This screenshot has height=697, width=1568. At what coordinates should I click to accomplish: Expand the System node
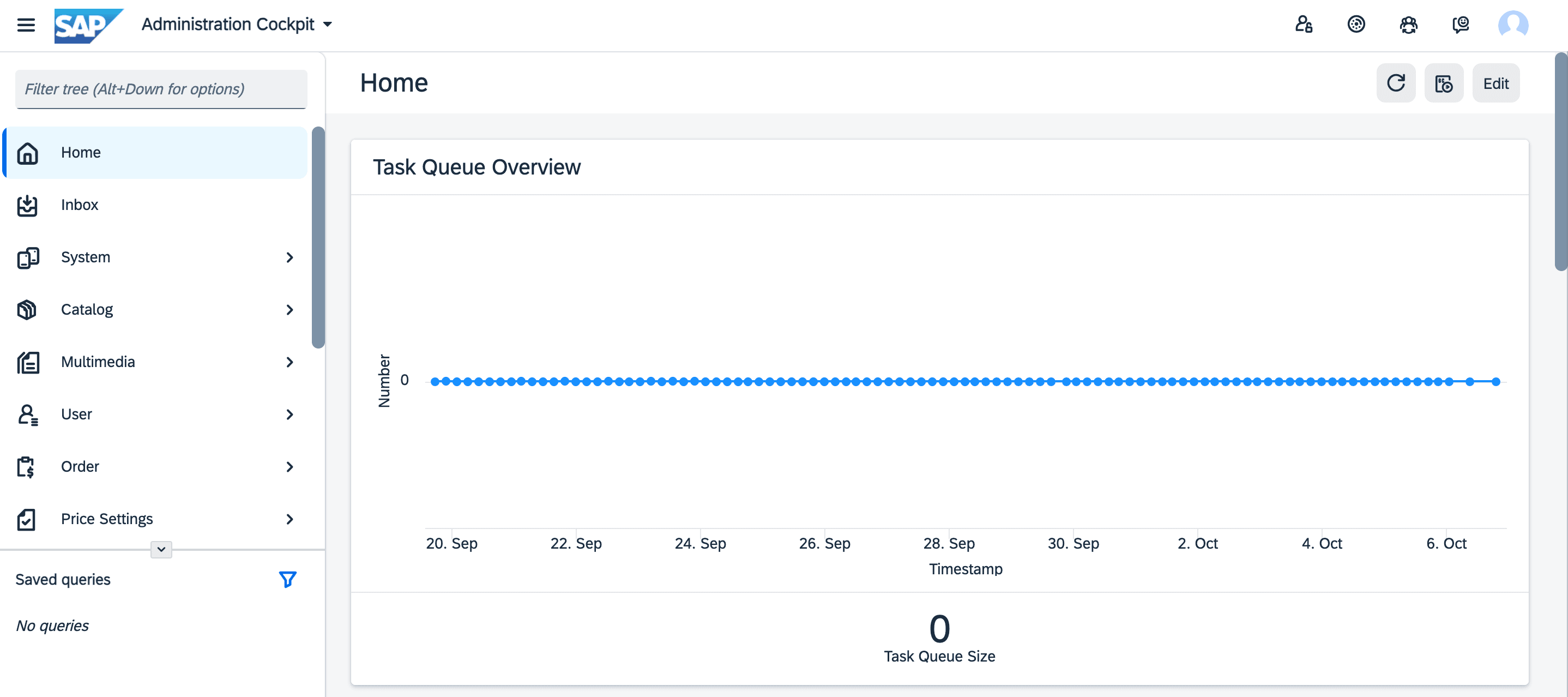[290, 257]
